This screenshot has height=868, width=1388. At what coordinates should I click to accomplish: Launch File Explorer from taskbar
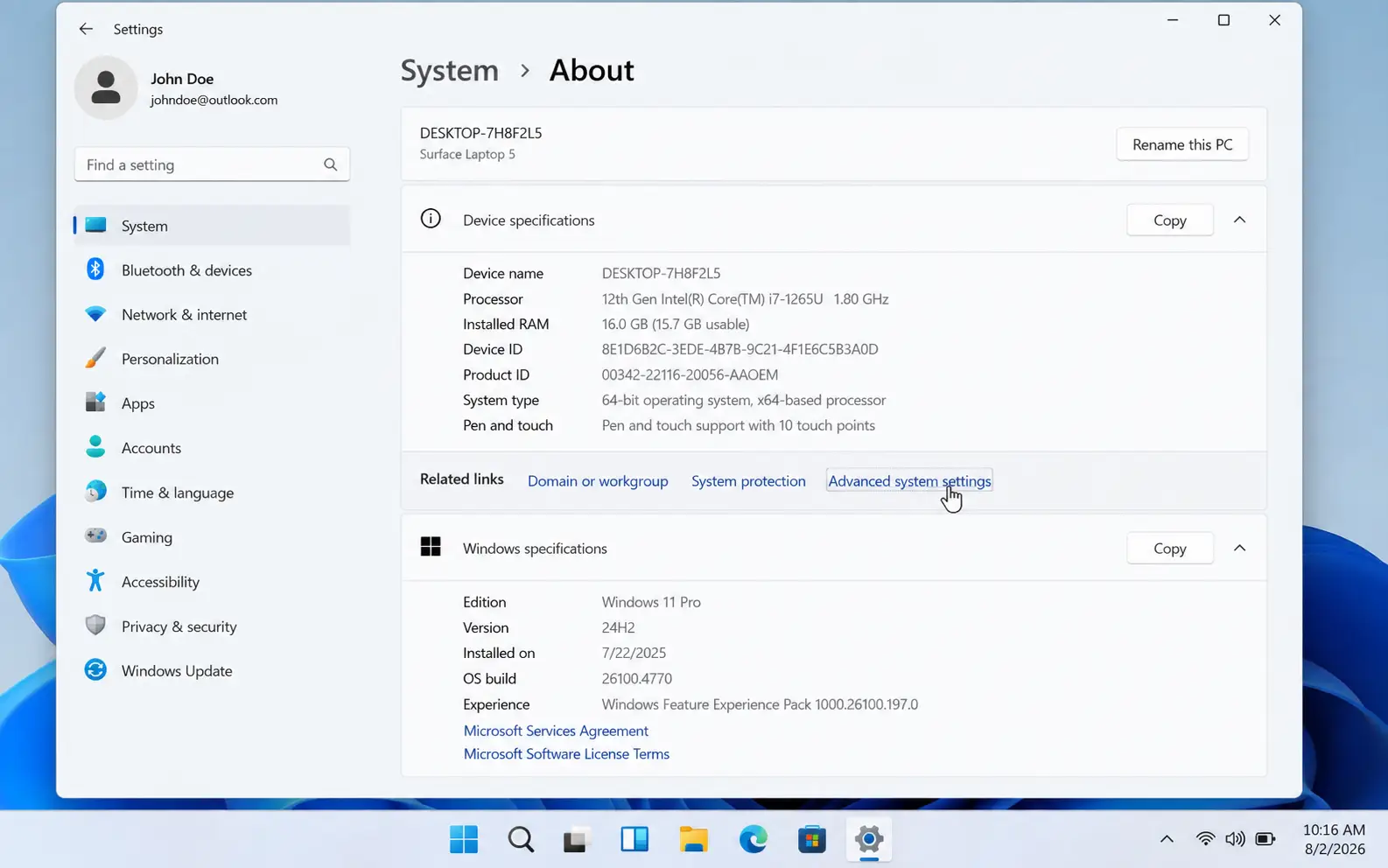click(x=694, y=839)
